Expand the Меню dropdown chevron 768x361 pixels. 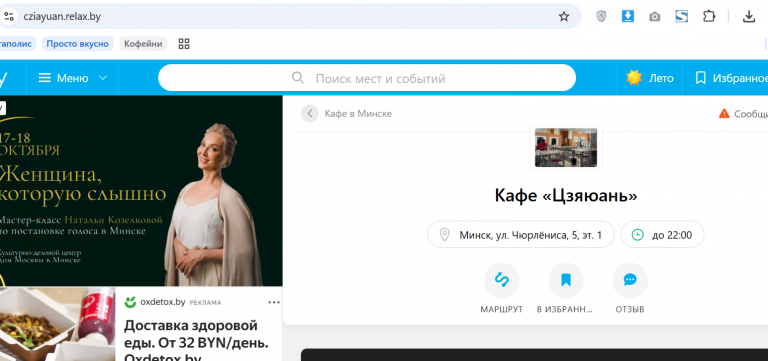coord(103,78)
